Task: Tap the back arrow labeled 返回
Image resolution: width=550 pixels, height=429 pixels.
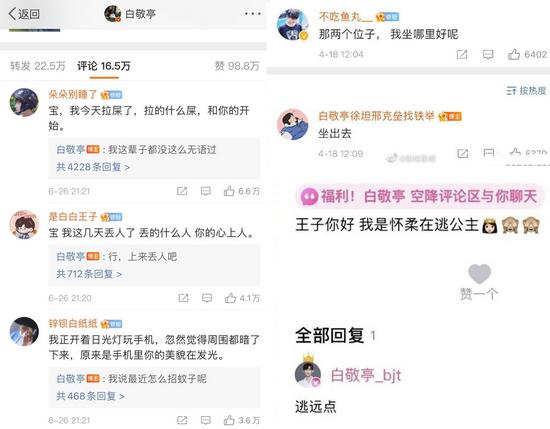Action: (24, 14)
